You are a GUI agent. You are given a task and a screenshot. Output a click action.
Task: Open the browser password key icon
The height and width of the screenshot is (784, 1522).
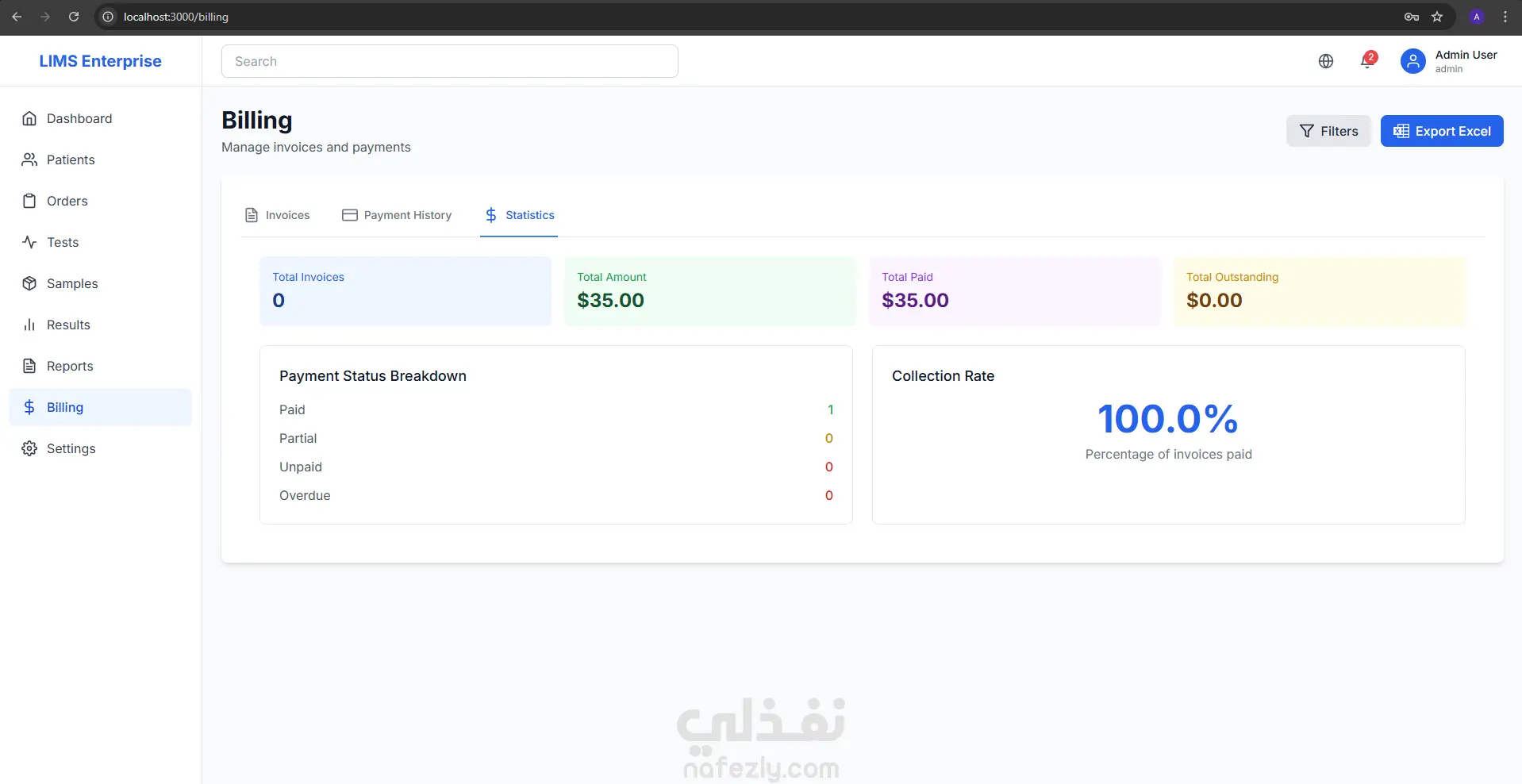pos(1412,17)
